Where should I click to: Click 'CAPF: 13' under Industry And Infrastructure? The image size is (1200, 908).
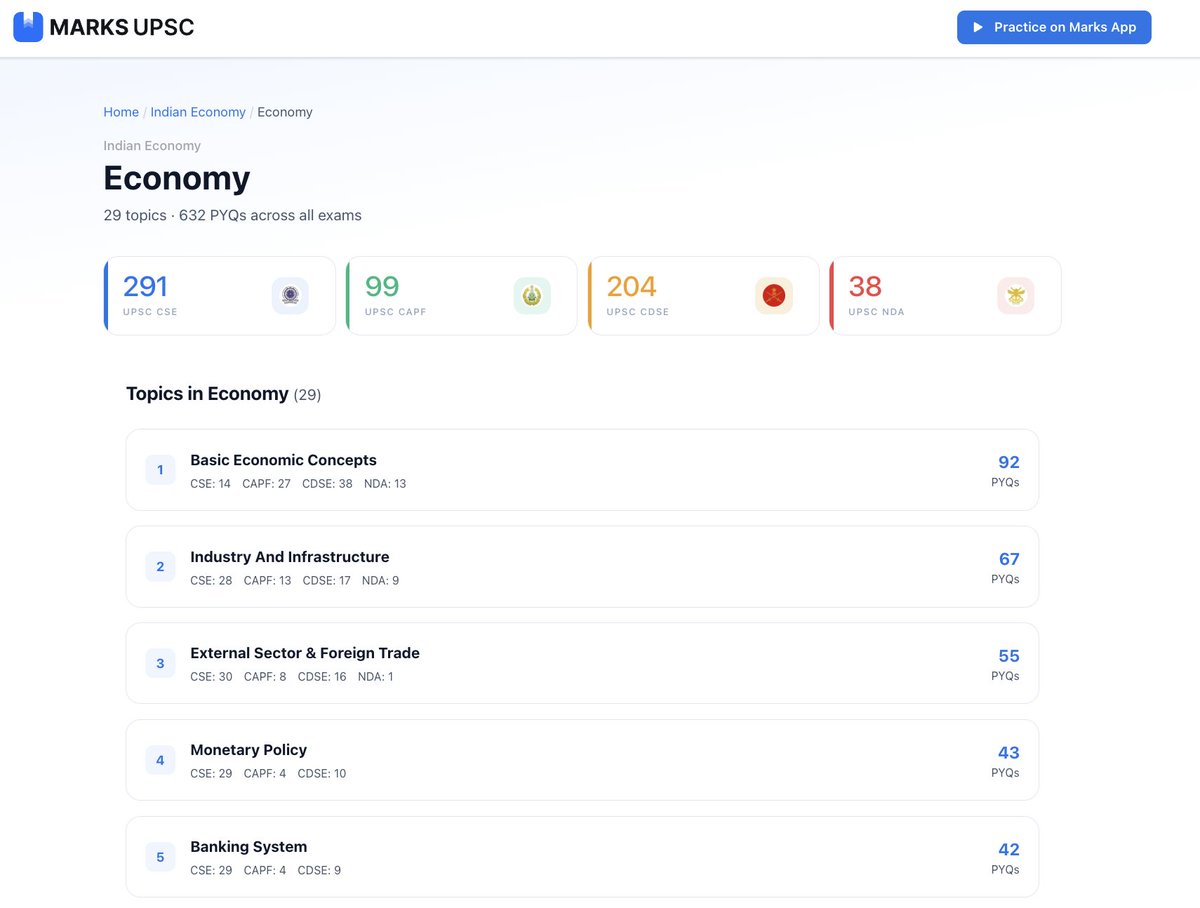[268, 580]
